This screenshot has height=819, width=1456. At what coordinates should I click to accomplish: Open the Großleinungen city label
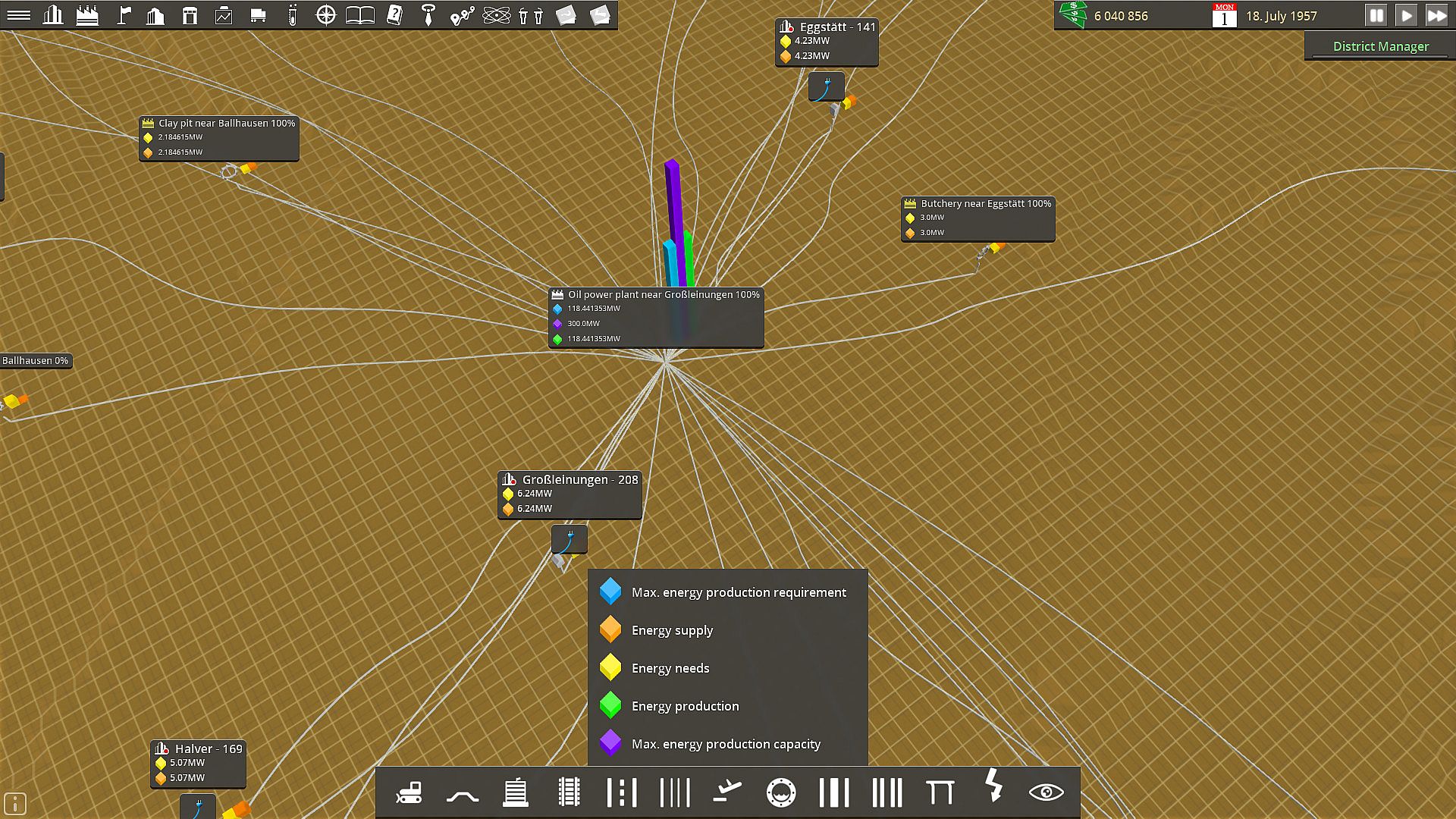tap(579, 479)
